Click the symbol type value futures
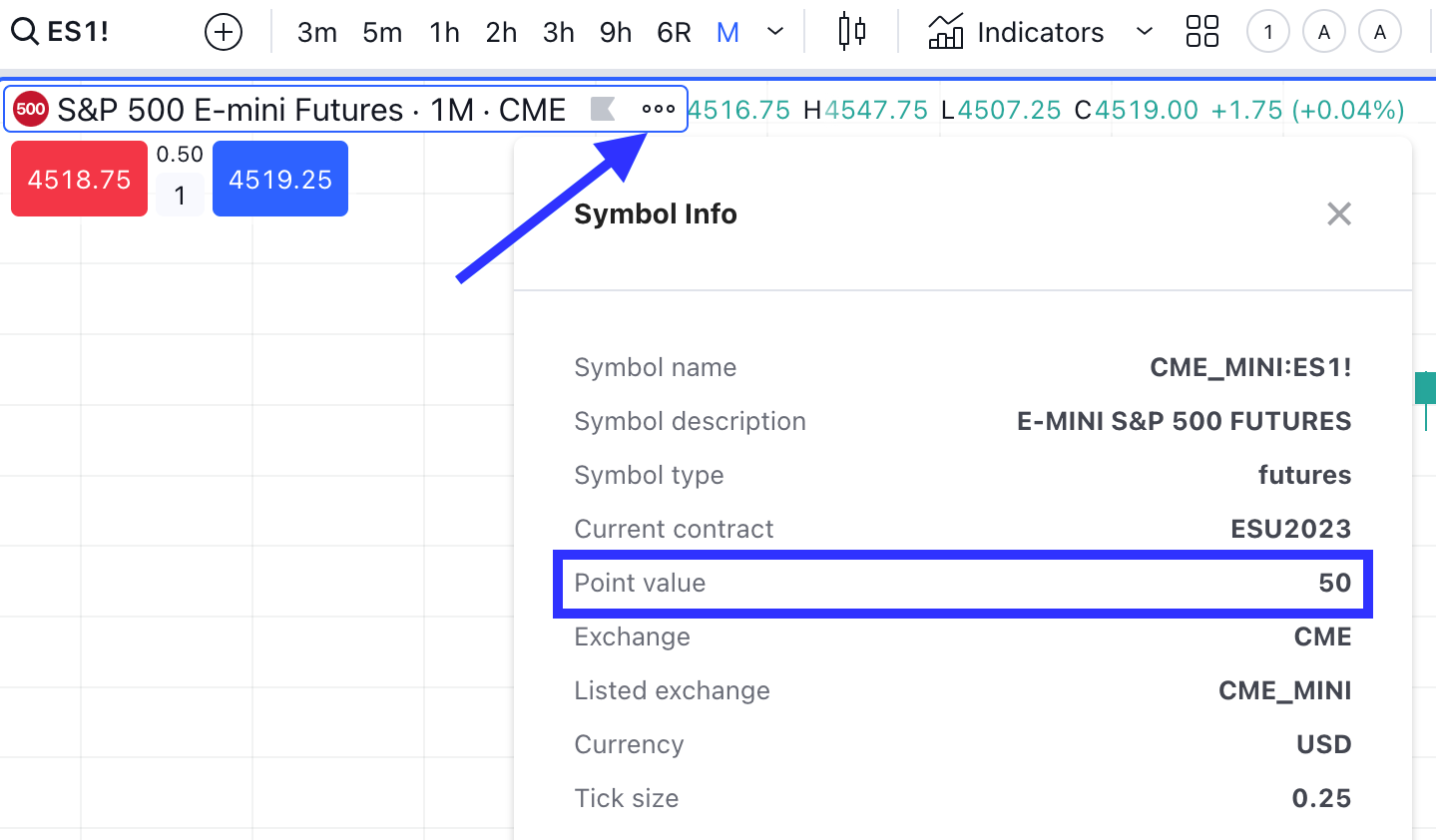Image resolution: width=1436 pixels, height=840 pixels. pyautogui.click(x=1304, y=475)
